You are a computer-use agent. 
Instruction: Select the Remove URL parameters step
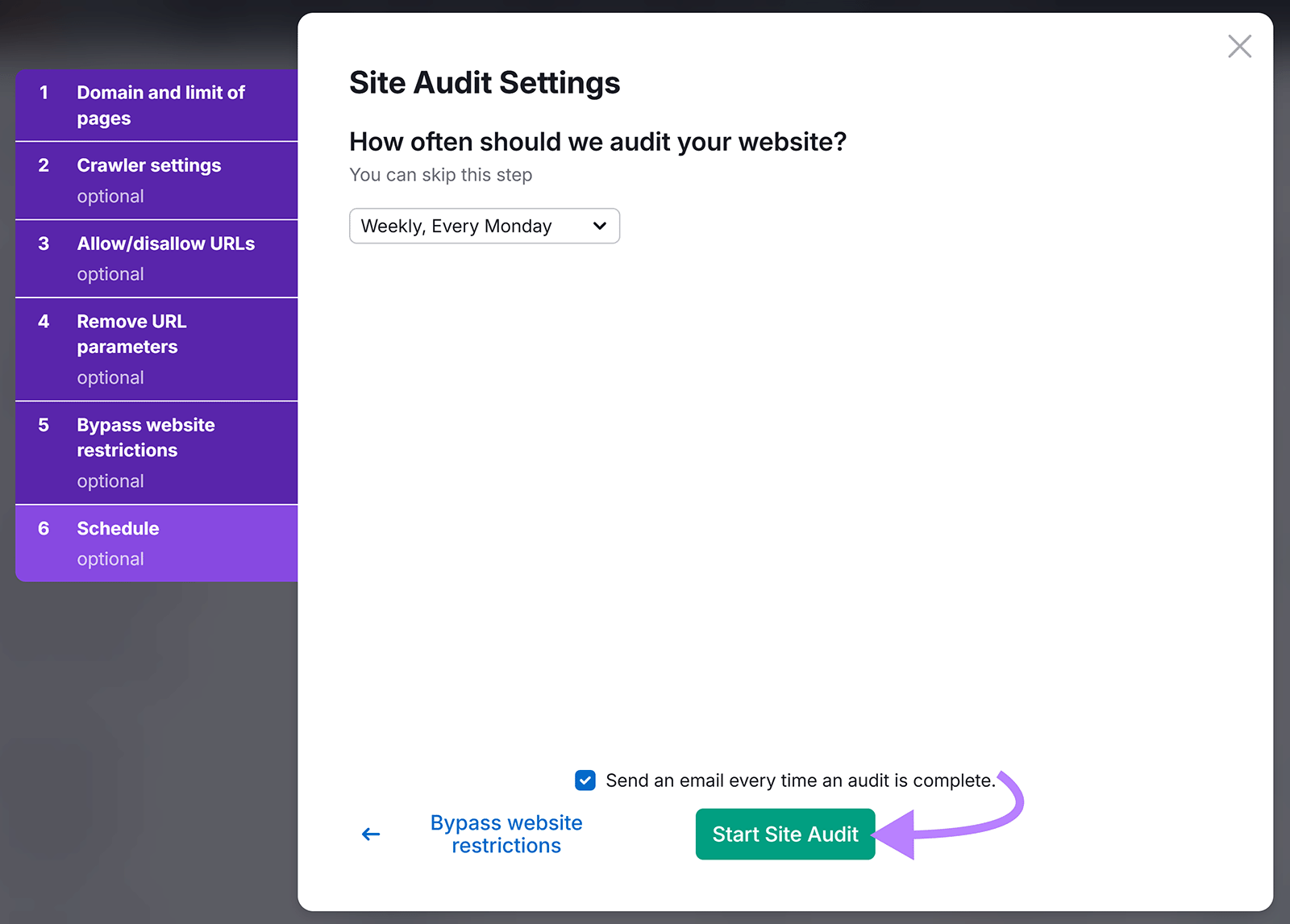coord(156,348)
